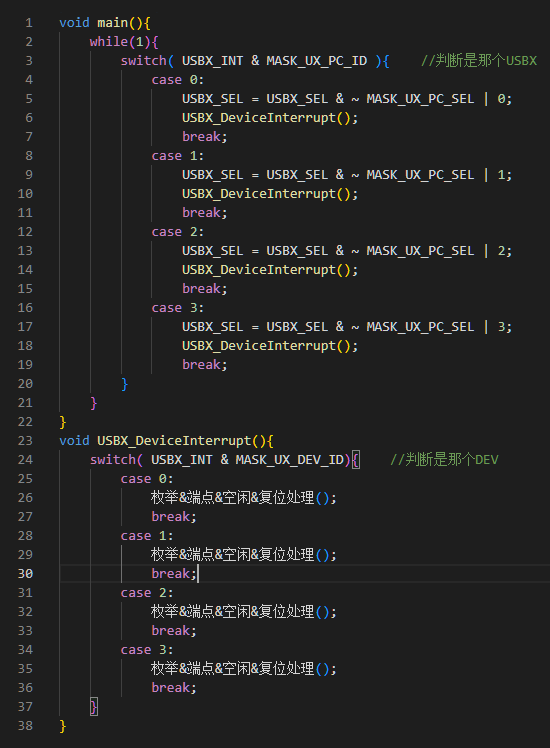Click line number 30 in the gutter

click(x=25, y=574)
